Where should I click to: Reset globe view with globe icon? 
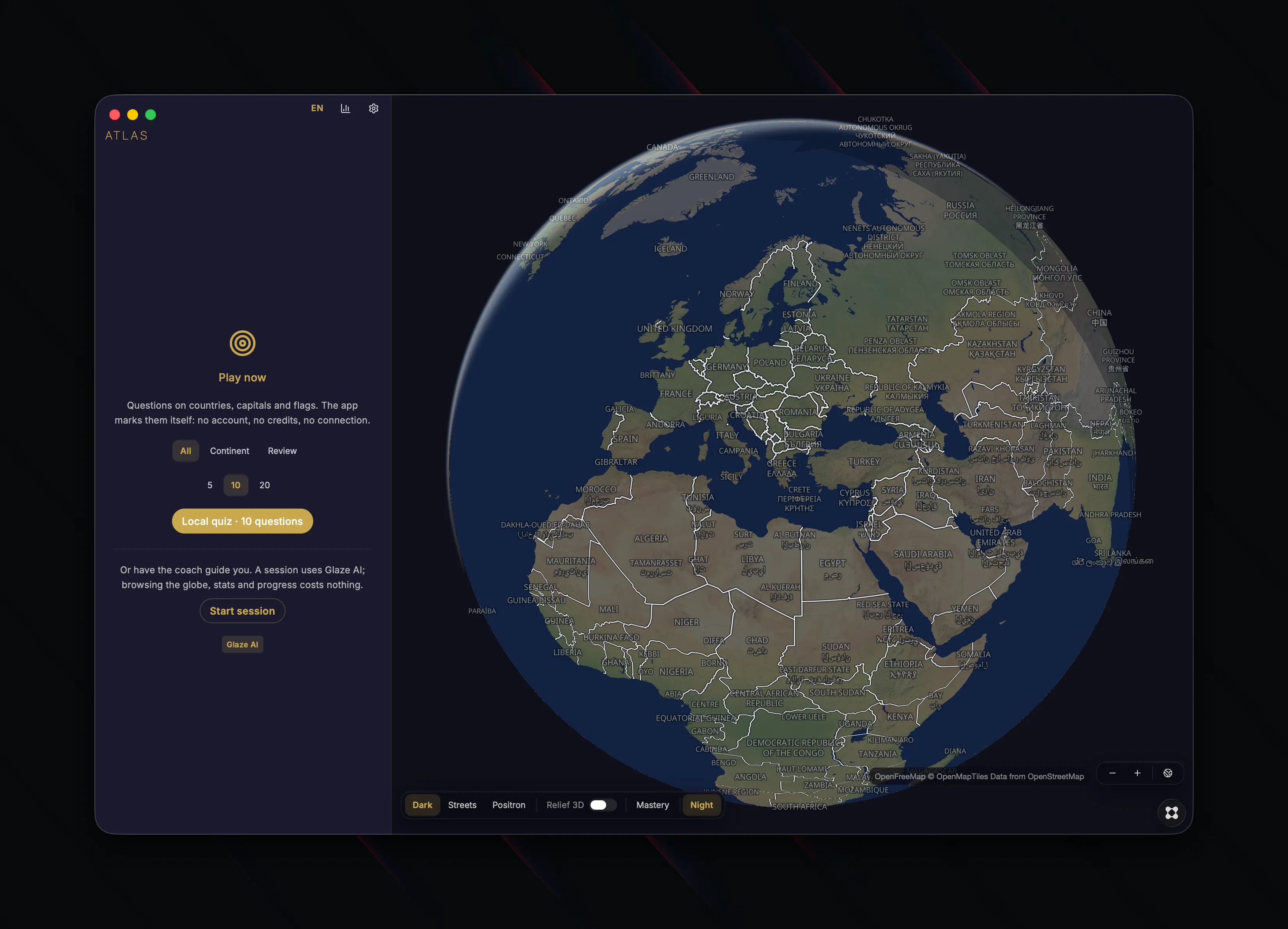pos(1167,773)
